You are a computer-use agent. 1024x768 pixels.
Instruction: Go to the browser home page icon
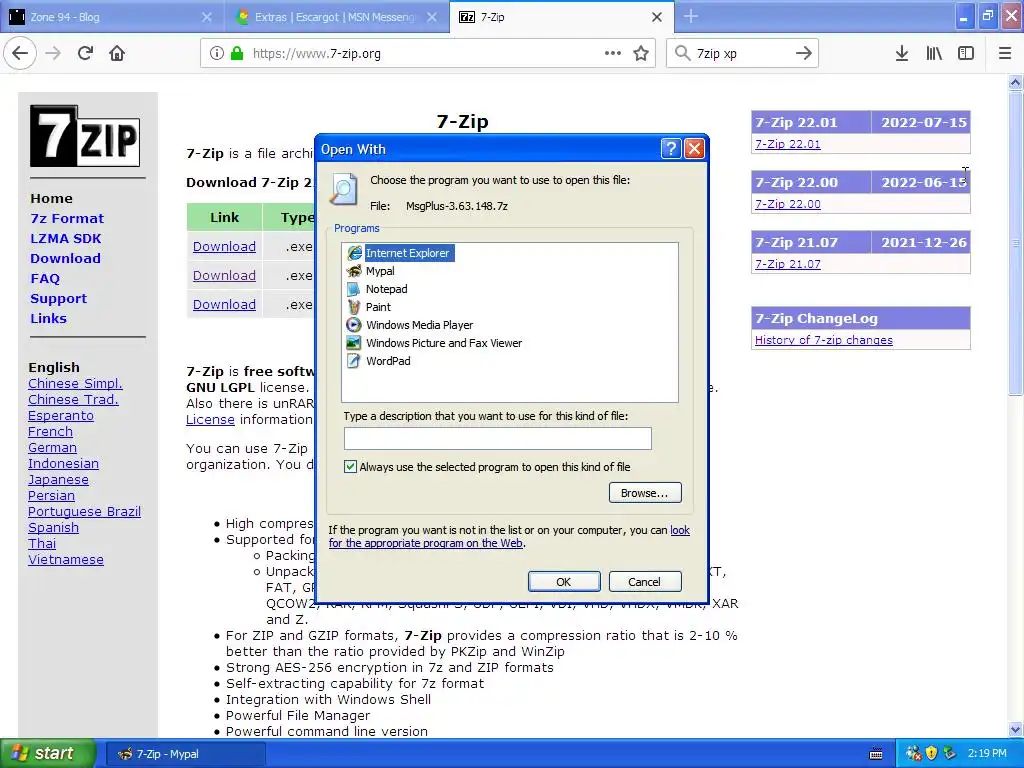pyautogui.click(x=117, y=54)
